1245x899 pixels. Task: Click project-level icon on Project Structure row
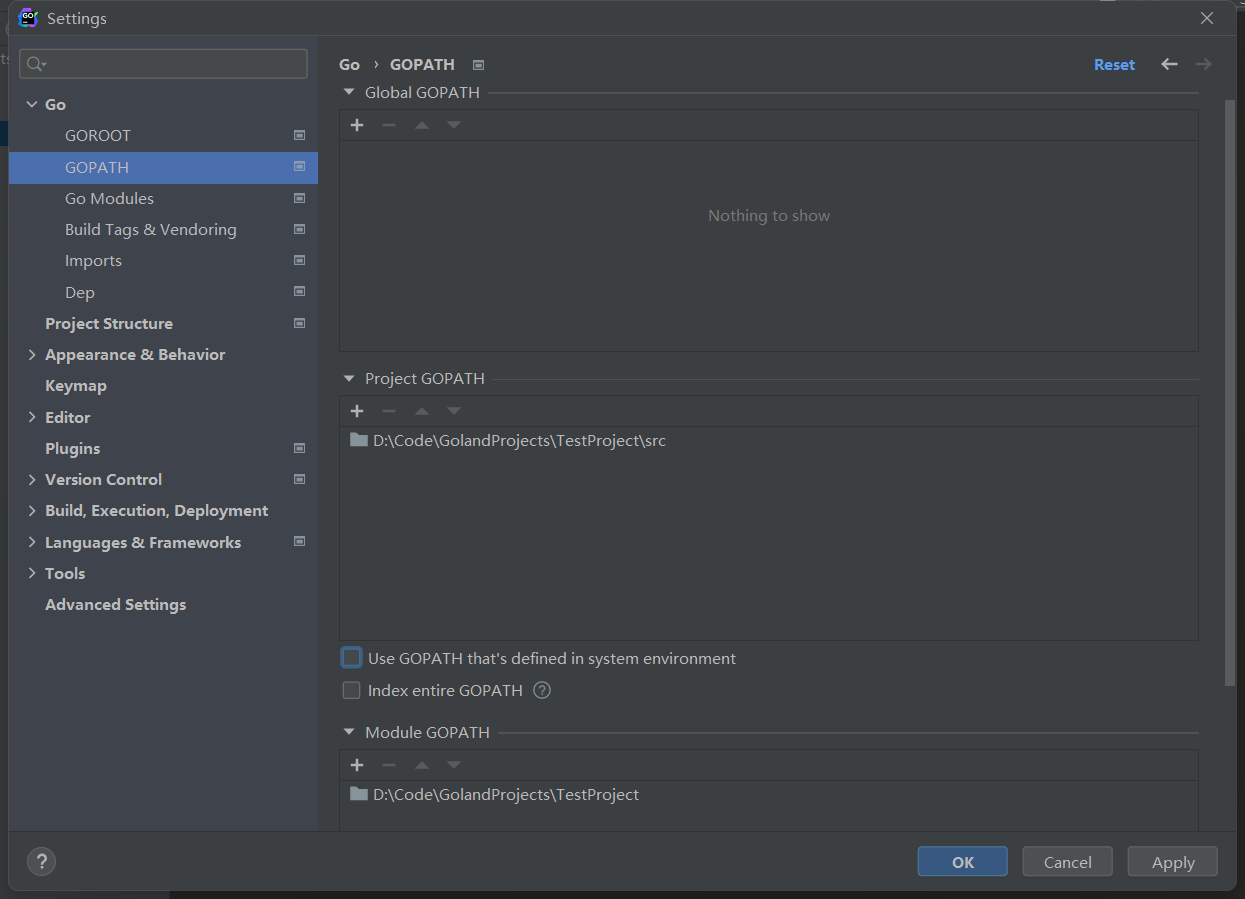point(299,323)
